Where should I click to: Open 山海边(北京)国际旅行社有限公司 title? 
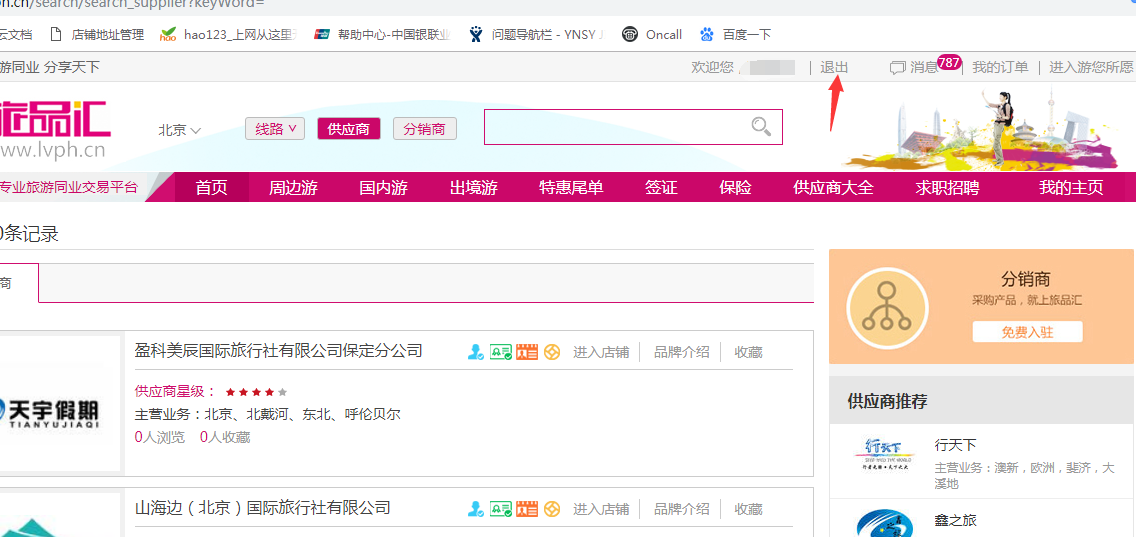[x=262, y=507]
